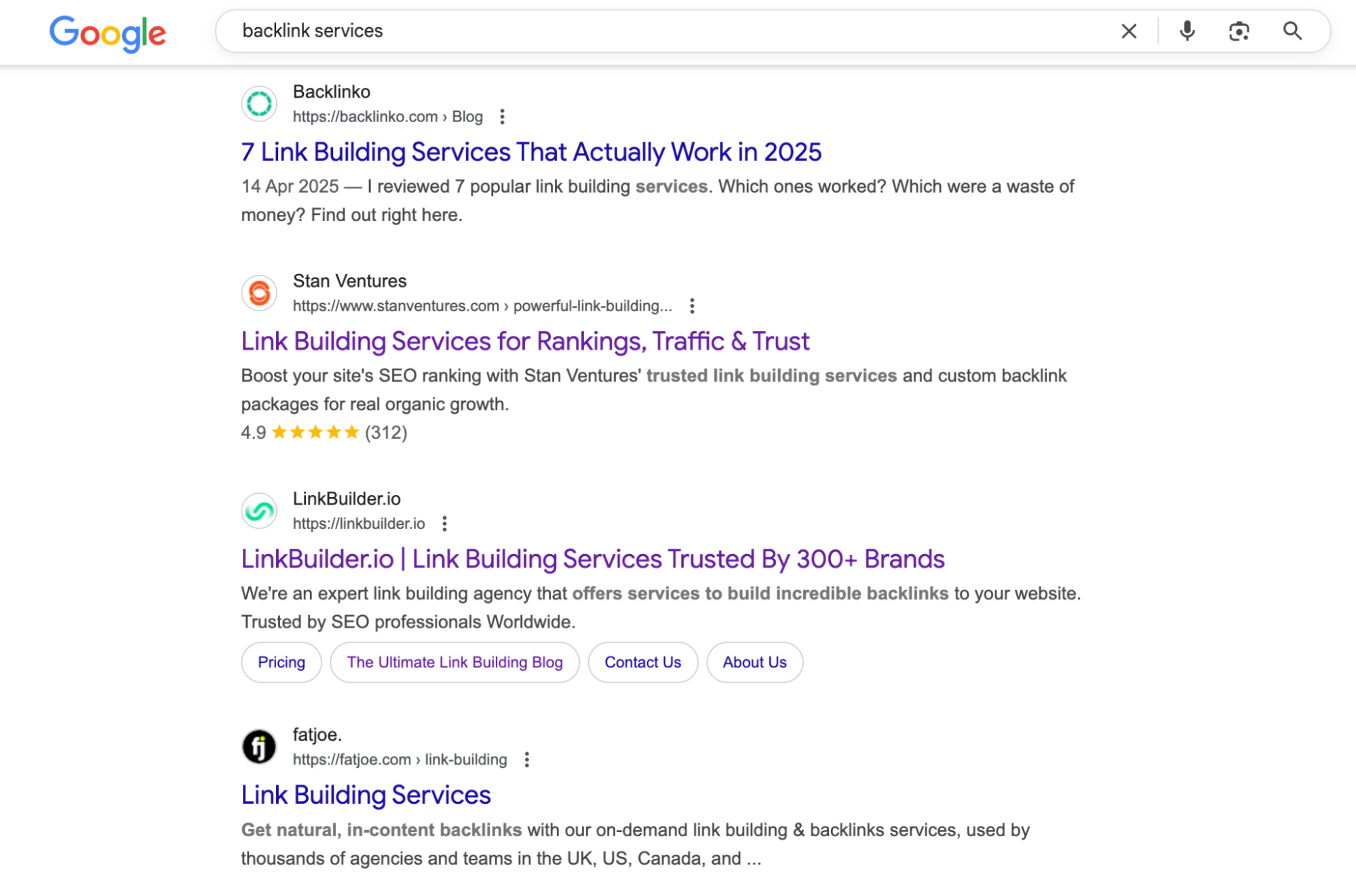Click the Google logo
The width and height of the screenshot is (1356, 896).
point(107,33)
